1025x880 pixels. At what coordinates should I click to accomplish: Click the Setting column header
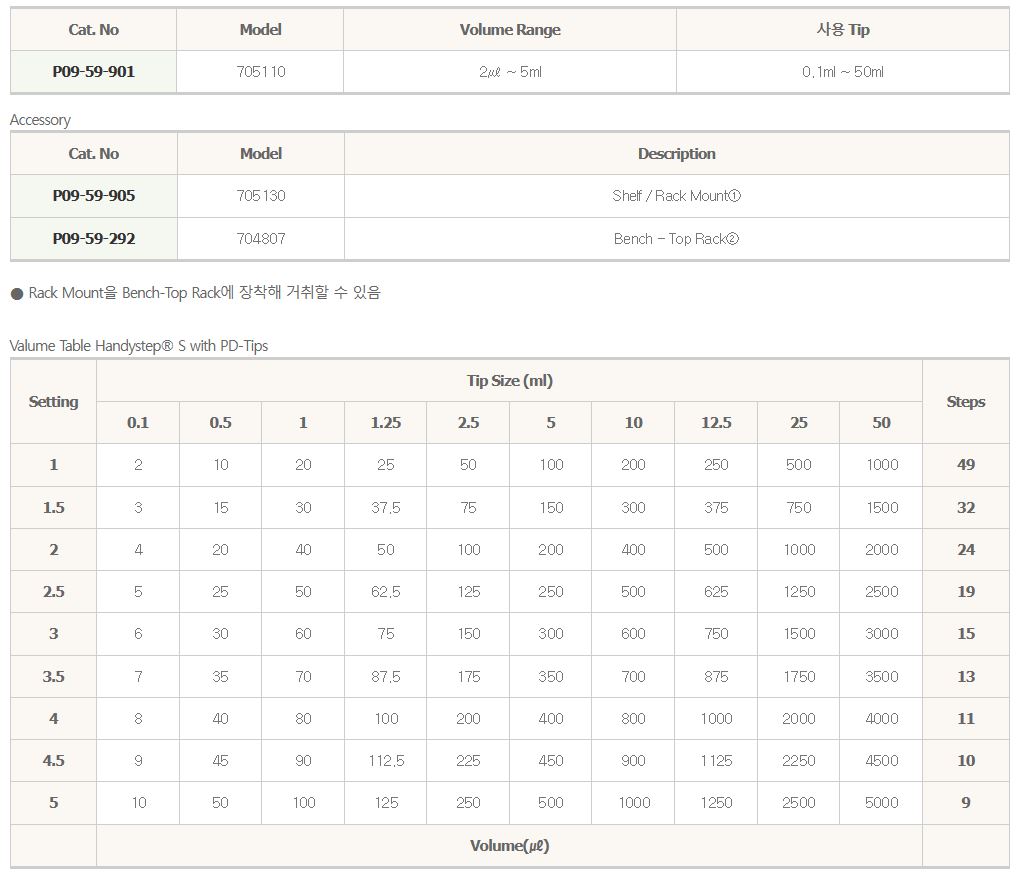(53, 402)
